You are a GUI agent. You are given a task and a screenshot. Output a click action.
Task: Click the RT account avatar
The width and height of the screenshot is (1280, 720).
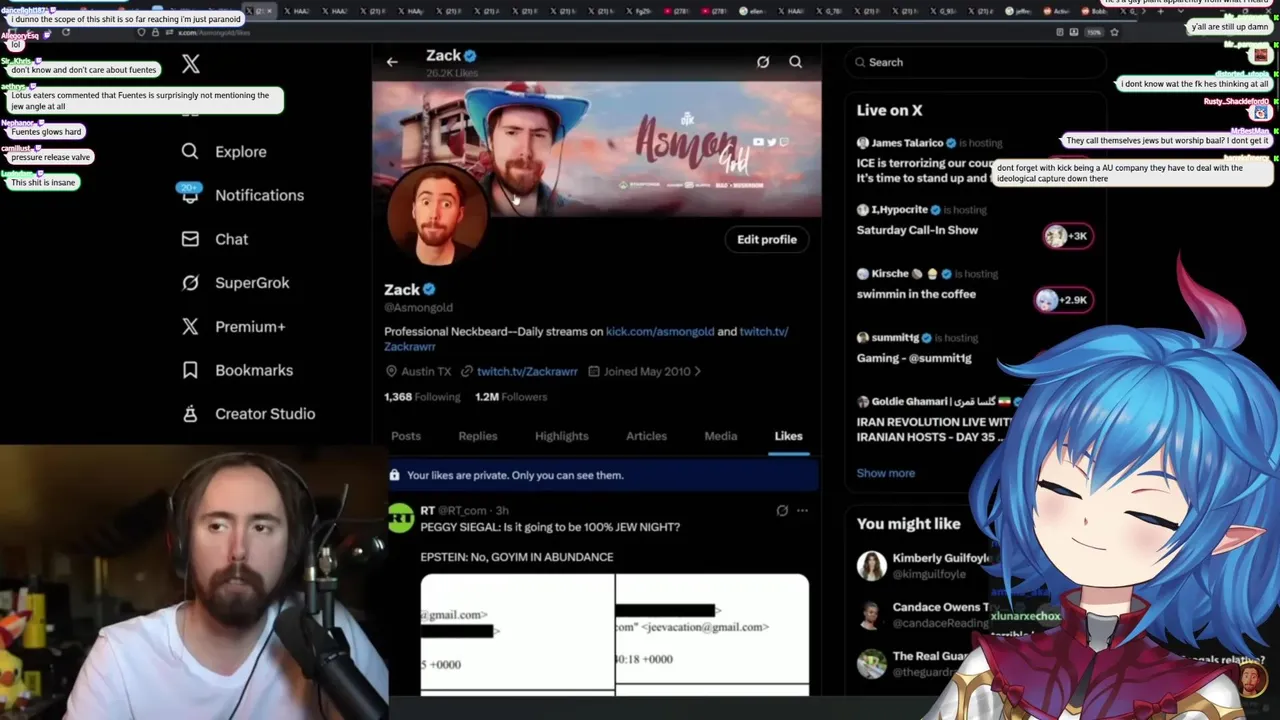401,518
